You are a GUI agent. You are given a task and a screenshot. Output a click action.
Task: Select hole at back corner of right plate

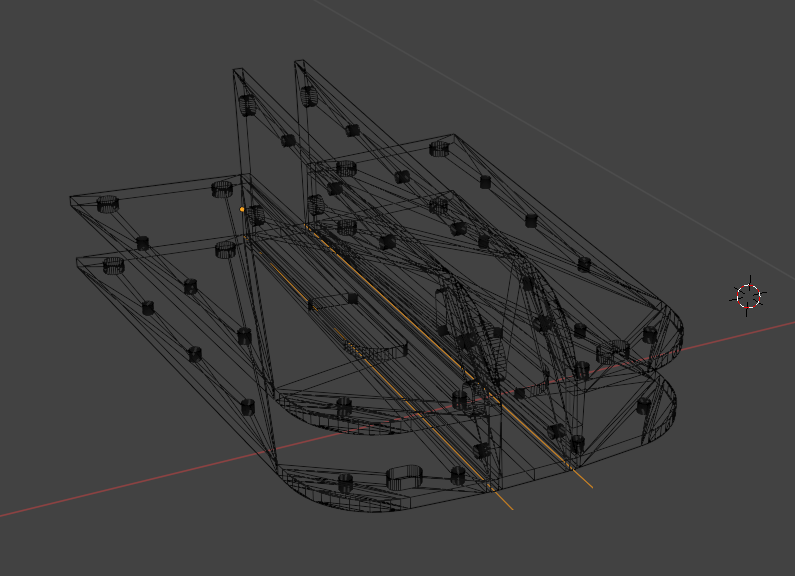pyautogui.click(x=439, y=149)
